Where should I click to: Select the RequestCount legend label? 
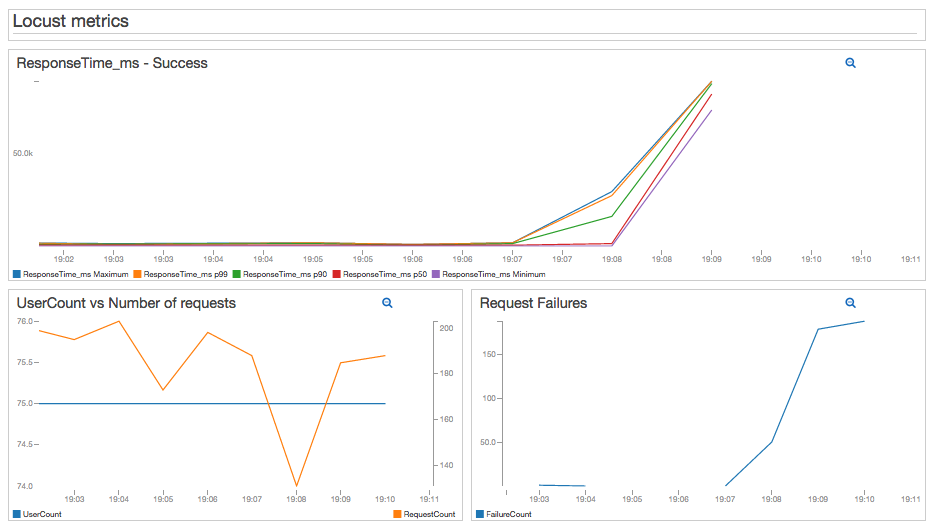click(429, 514)
